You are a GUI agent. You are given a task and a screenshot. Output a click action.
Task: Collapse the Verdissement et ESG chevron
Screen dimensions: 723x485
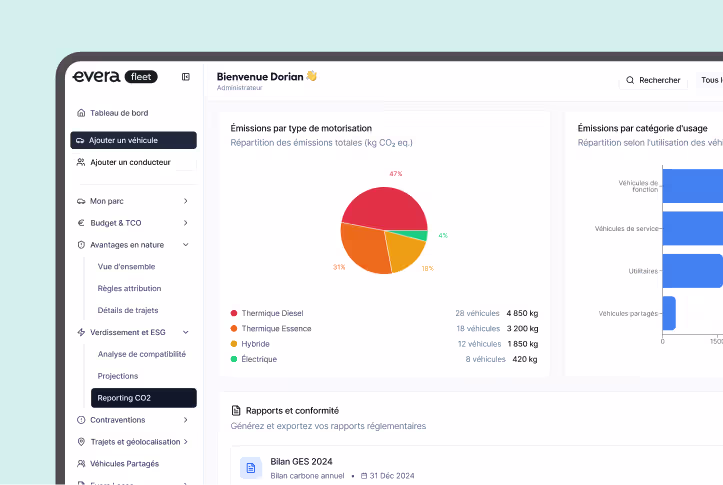(x=185, y=332)
